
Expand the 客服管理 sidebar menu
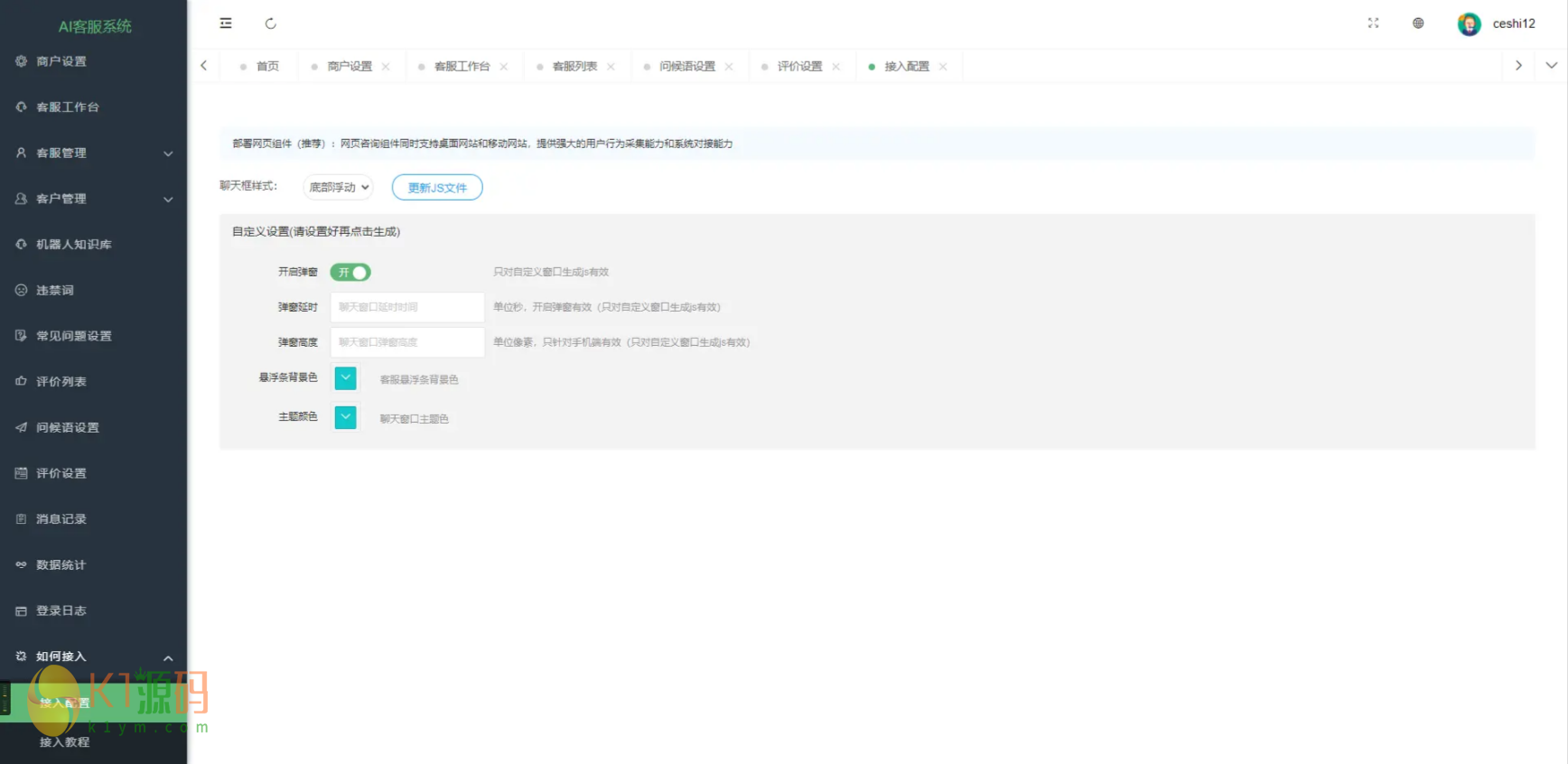pyautogui.click(x=94, y=154)
